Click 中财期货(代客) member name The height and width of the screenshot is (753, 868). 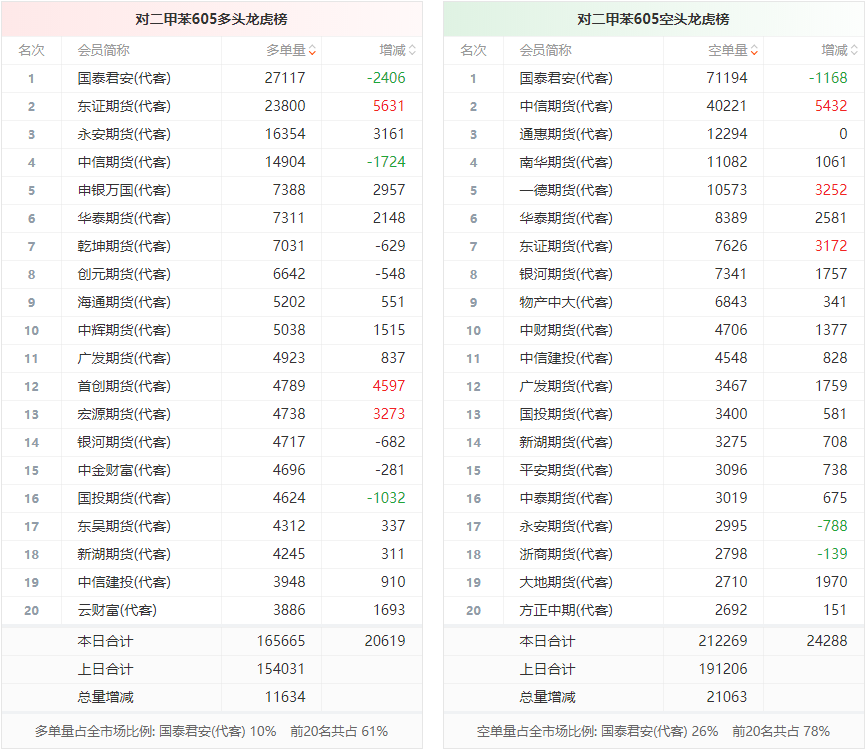click(x=566, y=330)
